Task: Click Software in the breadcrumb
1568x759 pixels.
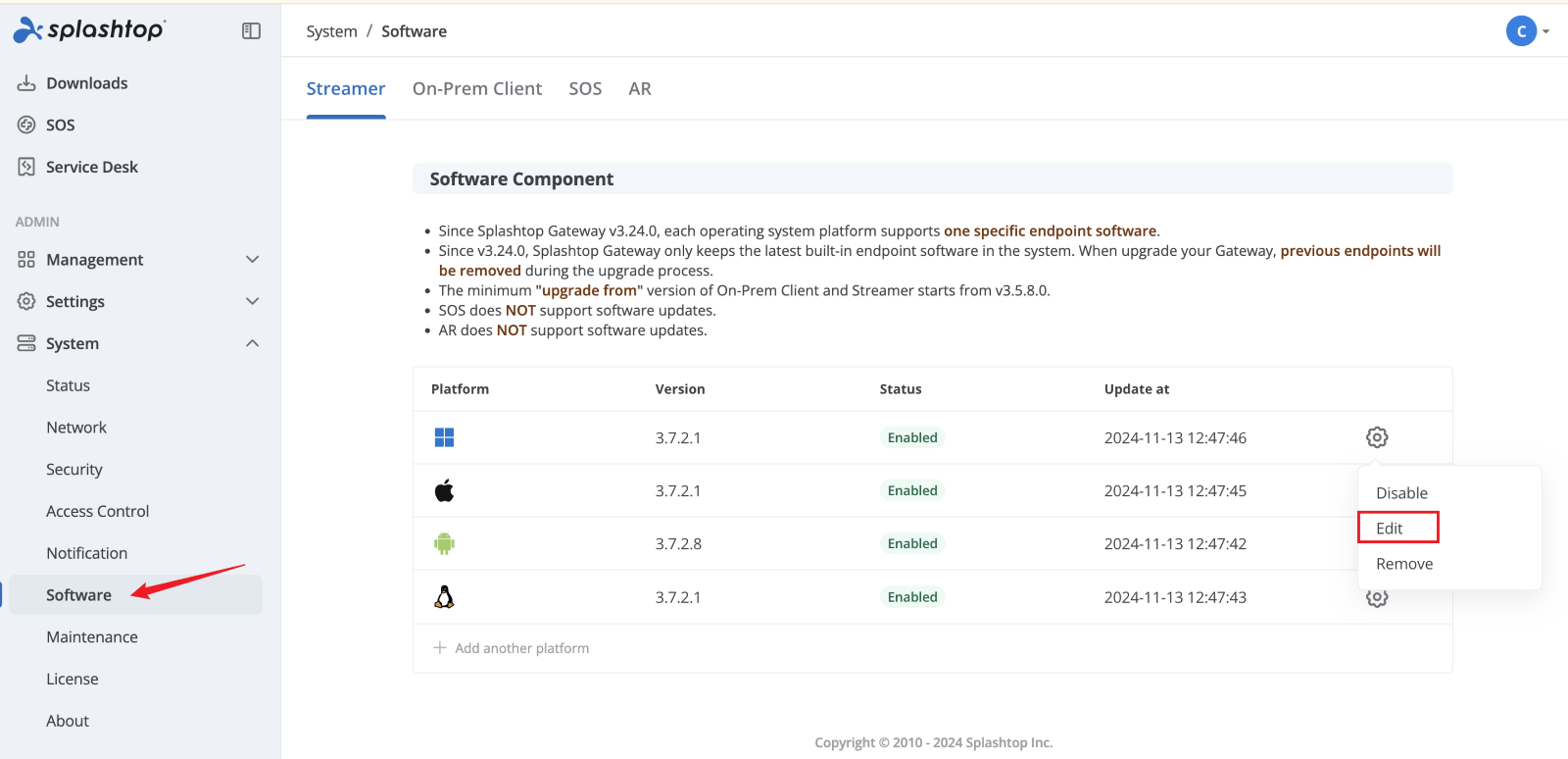Action: pos(414,31)
